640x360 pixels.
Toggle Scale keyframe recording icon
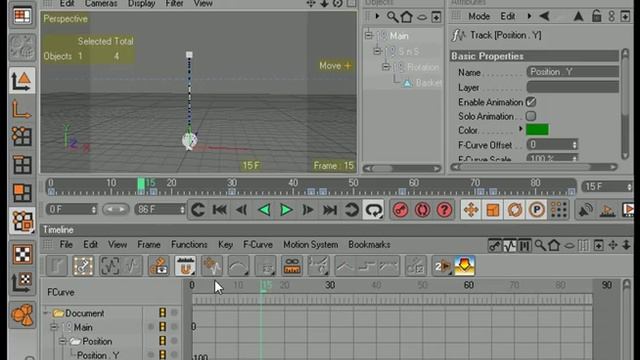tap(493, 210)
